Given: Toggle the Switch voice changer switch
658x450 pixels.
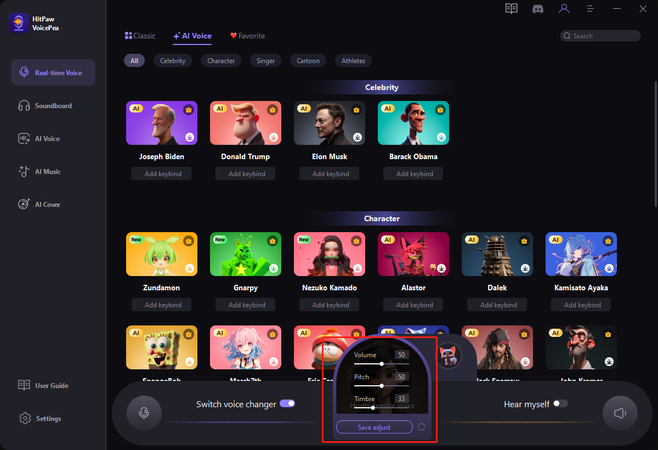Looking at the screenshot, I should (x=288, y=403).
